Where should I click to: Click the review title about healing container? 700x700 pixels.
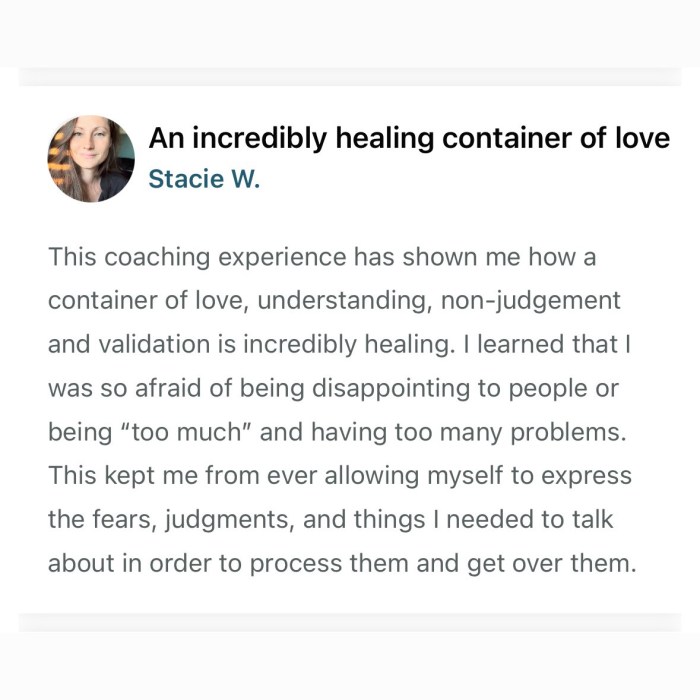(409, 139)
